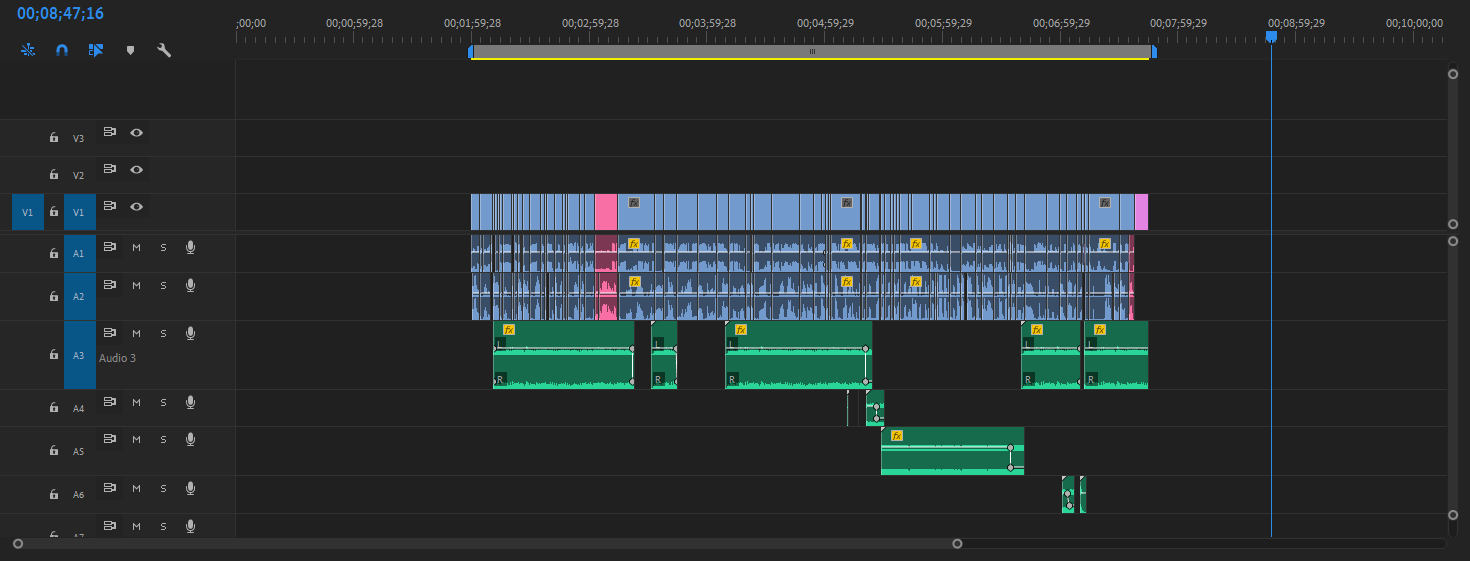Mute track A1
The height and width of the screenshot is (561, 1470).
(136, 248)
